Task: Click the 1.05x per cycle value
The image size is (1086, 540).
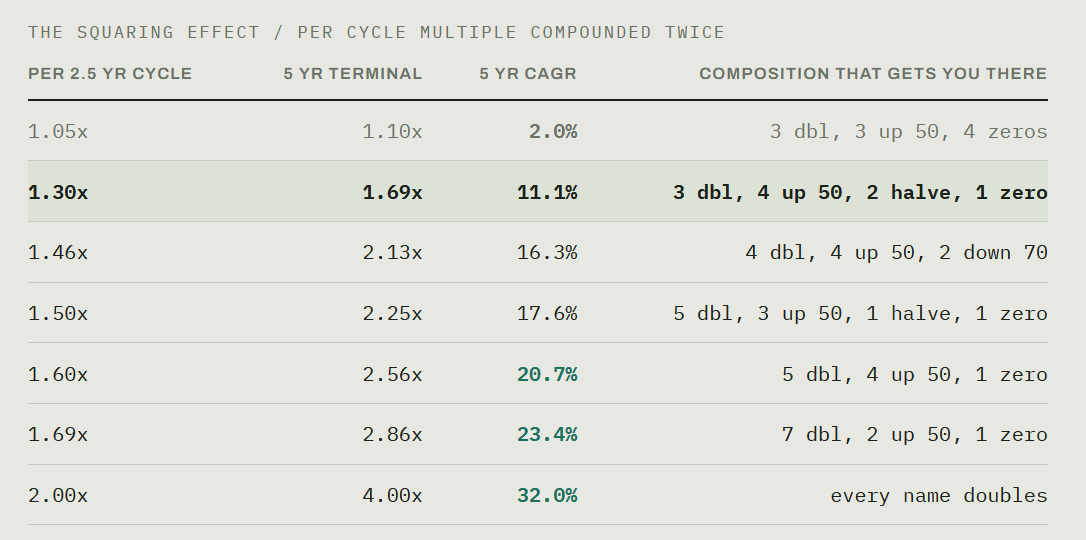Action: 58,132
